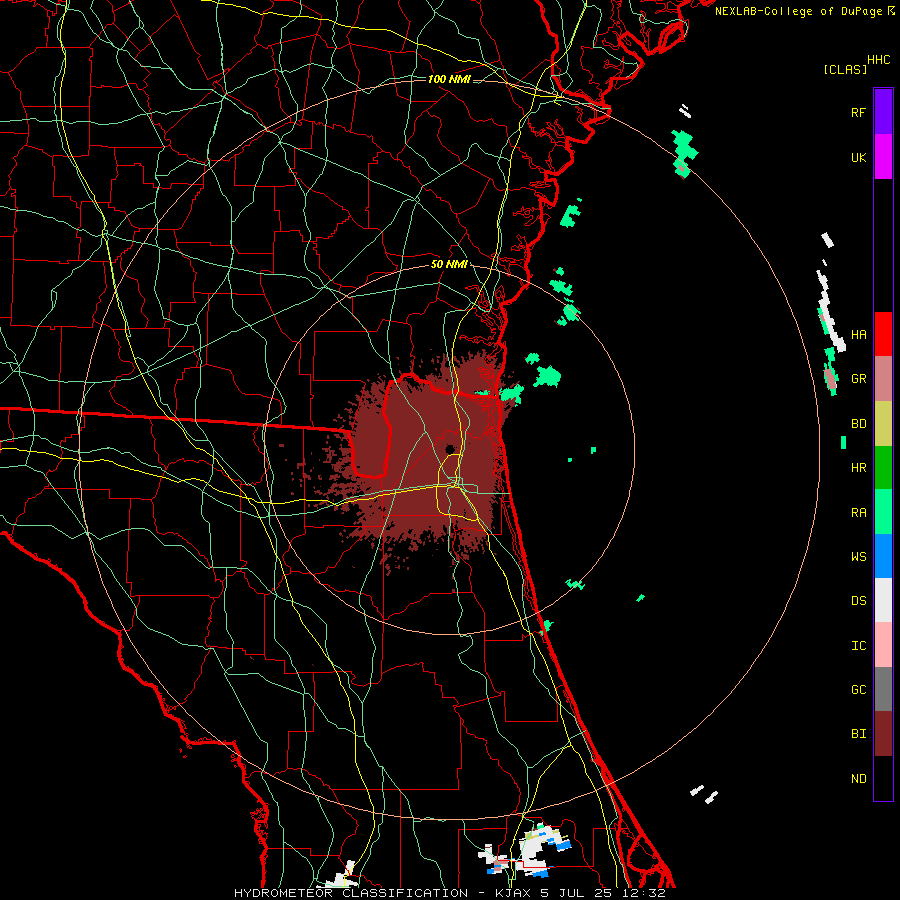Screen dimensions: 900x900
Task: Click the 'UK' legend label
Action: (858, 158)
